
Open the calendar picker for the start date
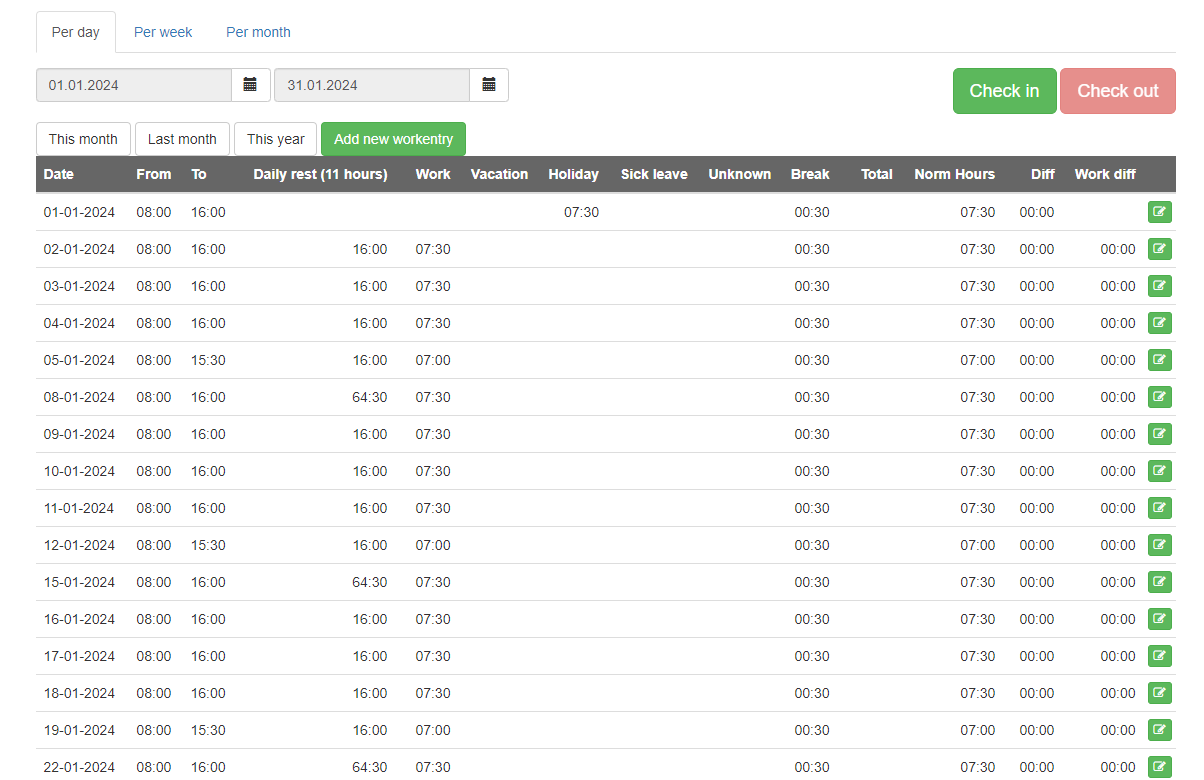coord(250,85)
